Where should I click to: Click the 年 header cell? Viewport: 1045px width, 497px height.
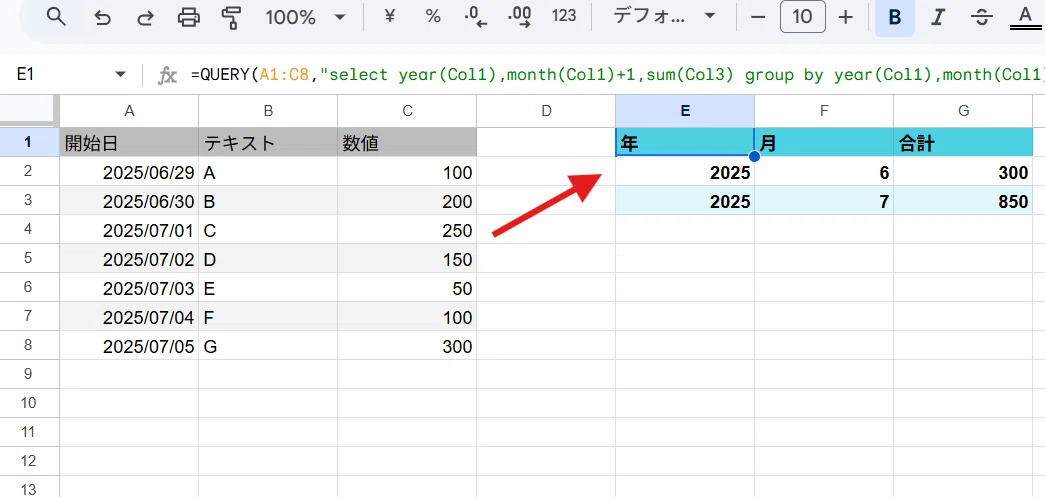[685, 143]
